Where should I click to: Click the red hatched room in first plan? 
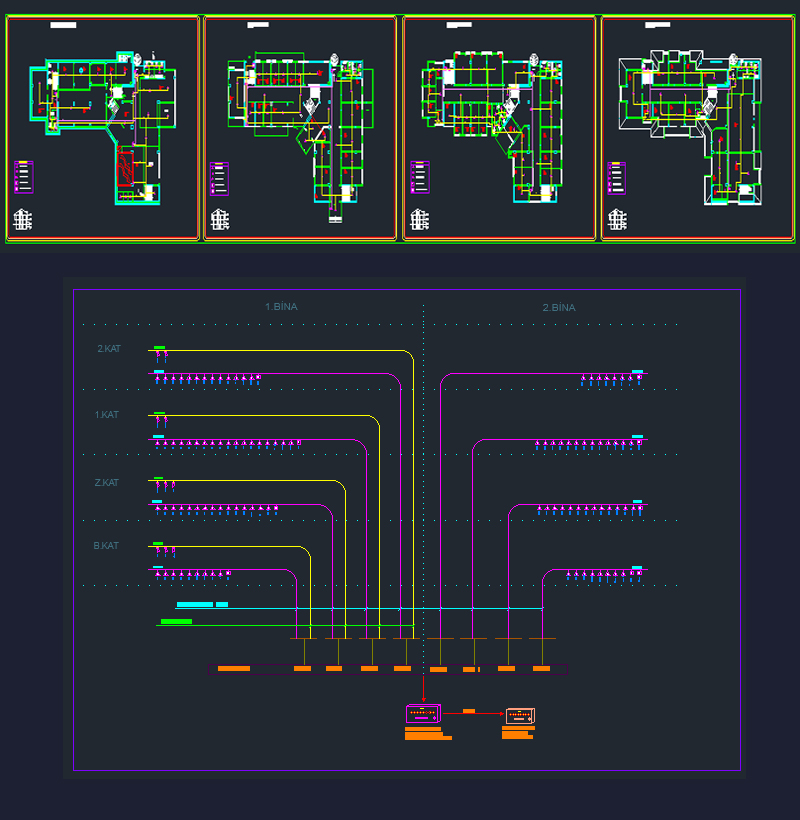point(126,166)
